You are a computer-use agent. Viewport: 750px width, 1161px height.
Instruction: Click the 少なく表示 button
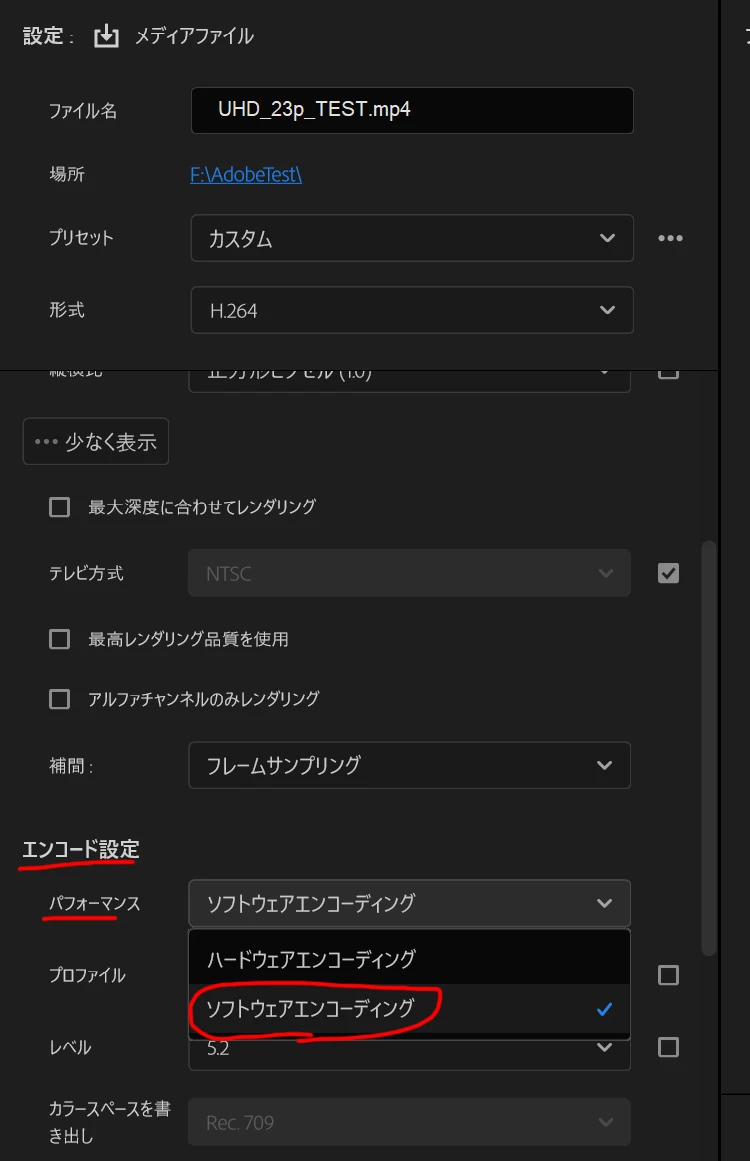(96, 441)
